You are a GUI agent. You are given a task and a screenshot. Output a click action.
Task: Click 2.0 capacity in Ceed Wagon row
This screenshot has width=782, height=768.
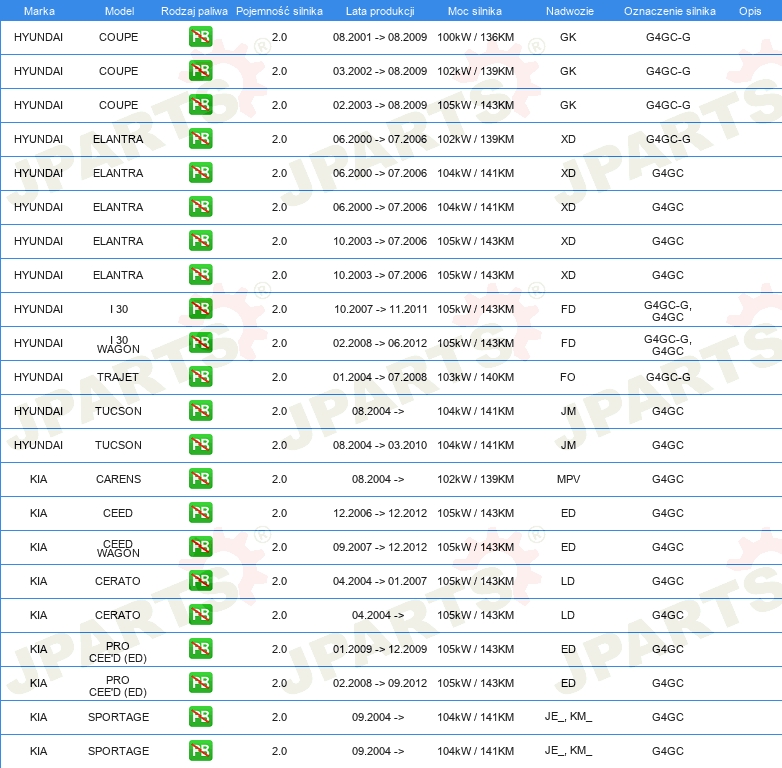click(279, 547)
